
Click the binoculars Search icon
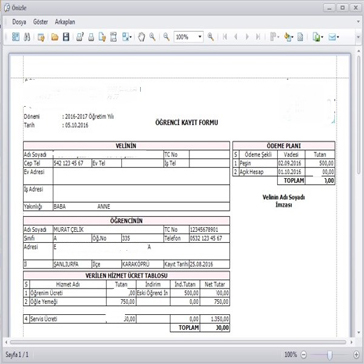pos(27,37)
